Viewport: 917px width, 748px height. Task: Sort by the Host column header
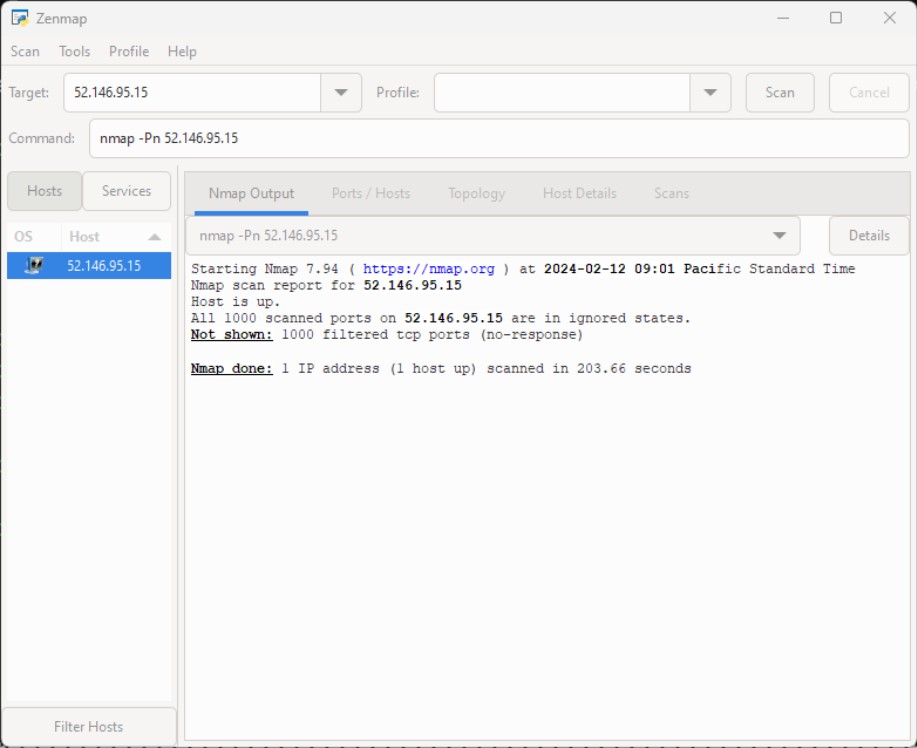(116, 237)
